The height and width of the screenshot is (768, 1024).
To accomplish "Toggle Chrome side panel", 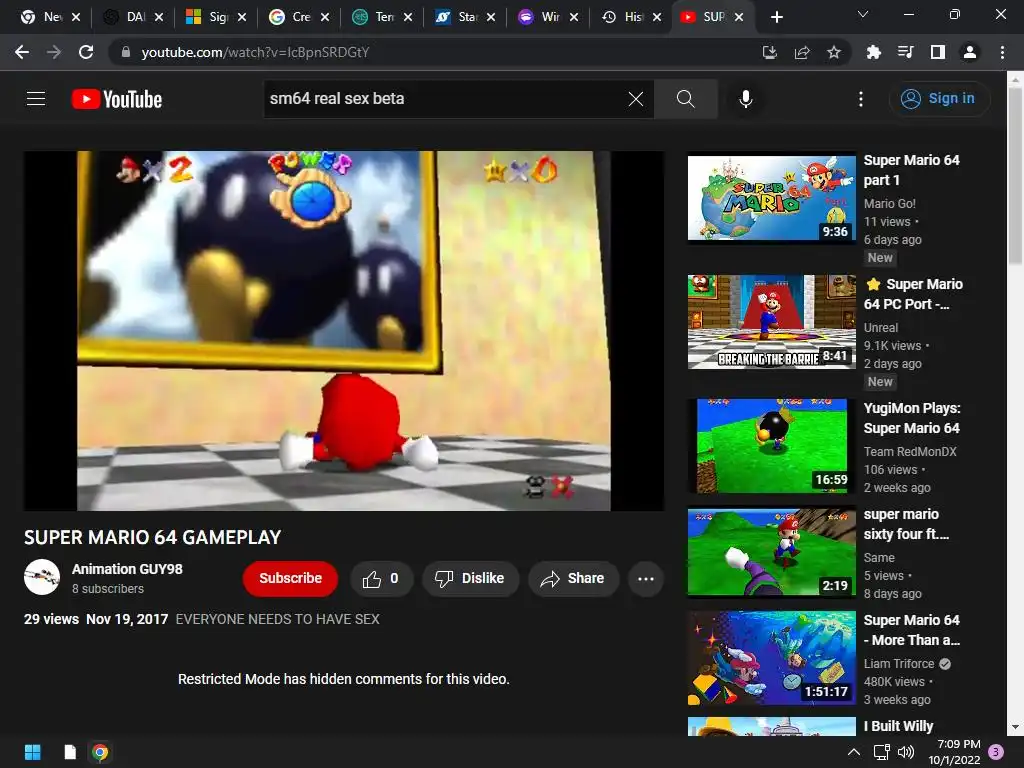I will point(938,52).
